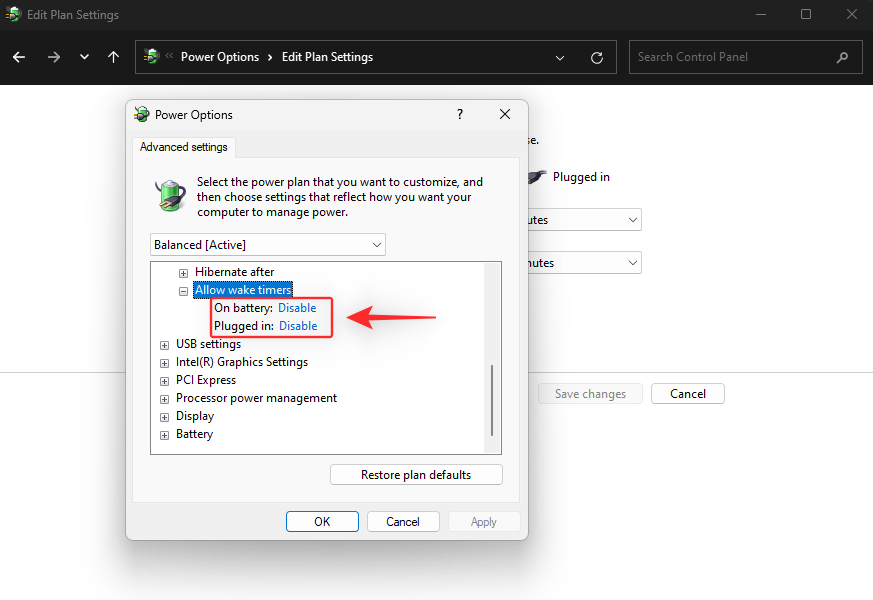Close the Edit Plan Settings window
873x600 pixels.
(852, 14)
